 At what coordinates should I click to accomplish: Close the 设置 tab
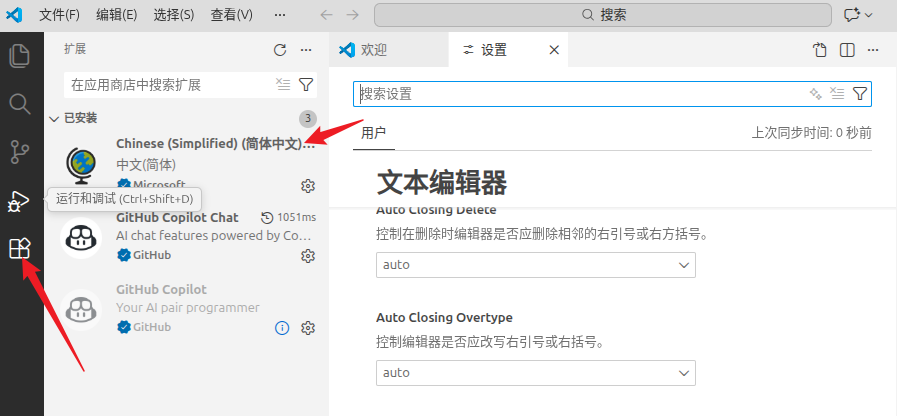554,50
